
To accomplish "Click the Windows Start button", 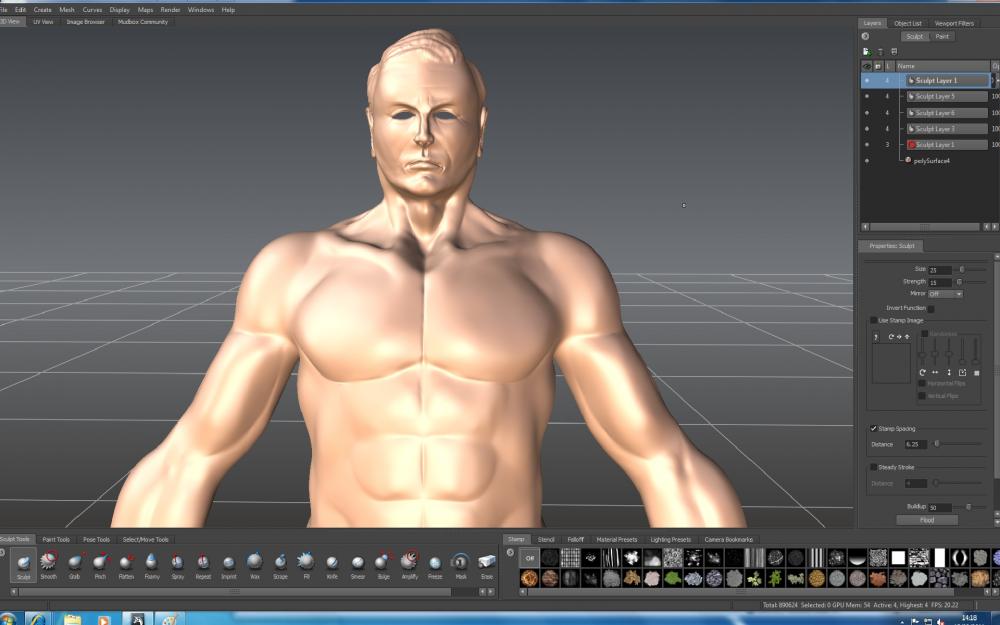I will (x=8, y=619).
